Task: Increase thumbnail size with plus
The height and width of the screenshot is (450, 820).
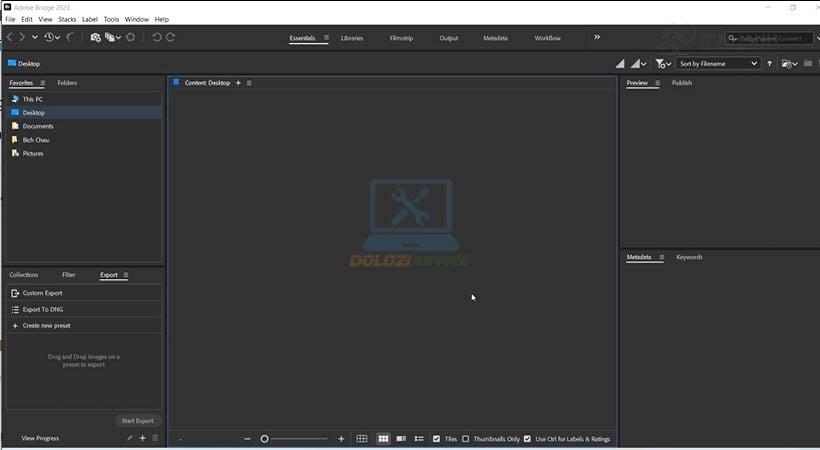Action: (341, 439)
